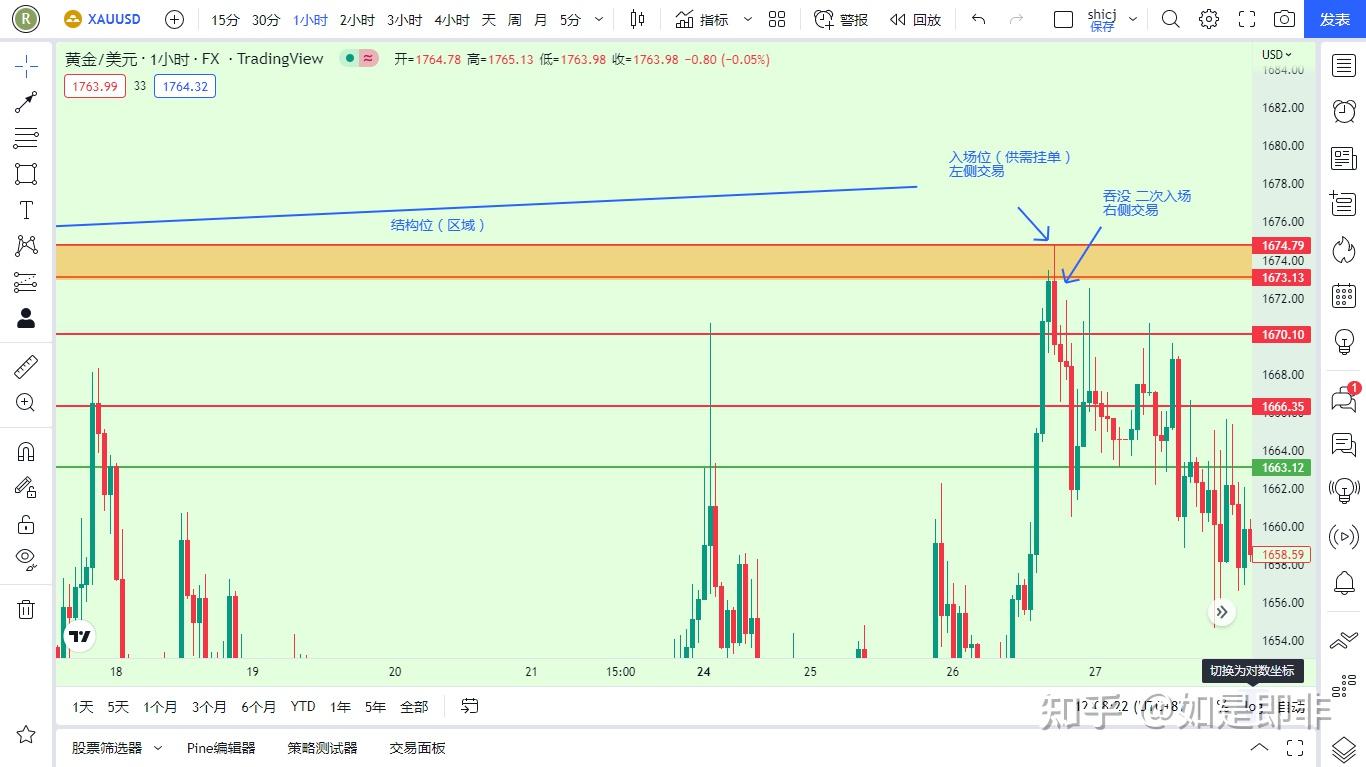Open the XAUUSD symbol search
The height and width of the screenshot is (767, 1366).
[x=102, y=19]
